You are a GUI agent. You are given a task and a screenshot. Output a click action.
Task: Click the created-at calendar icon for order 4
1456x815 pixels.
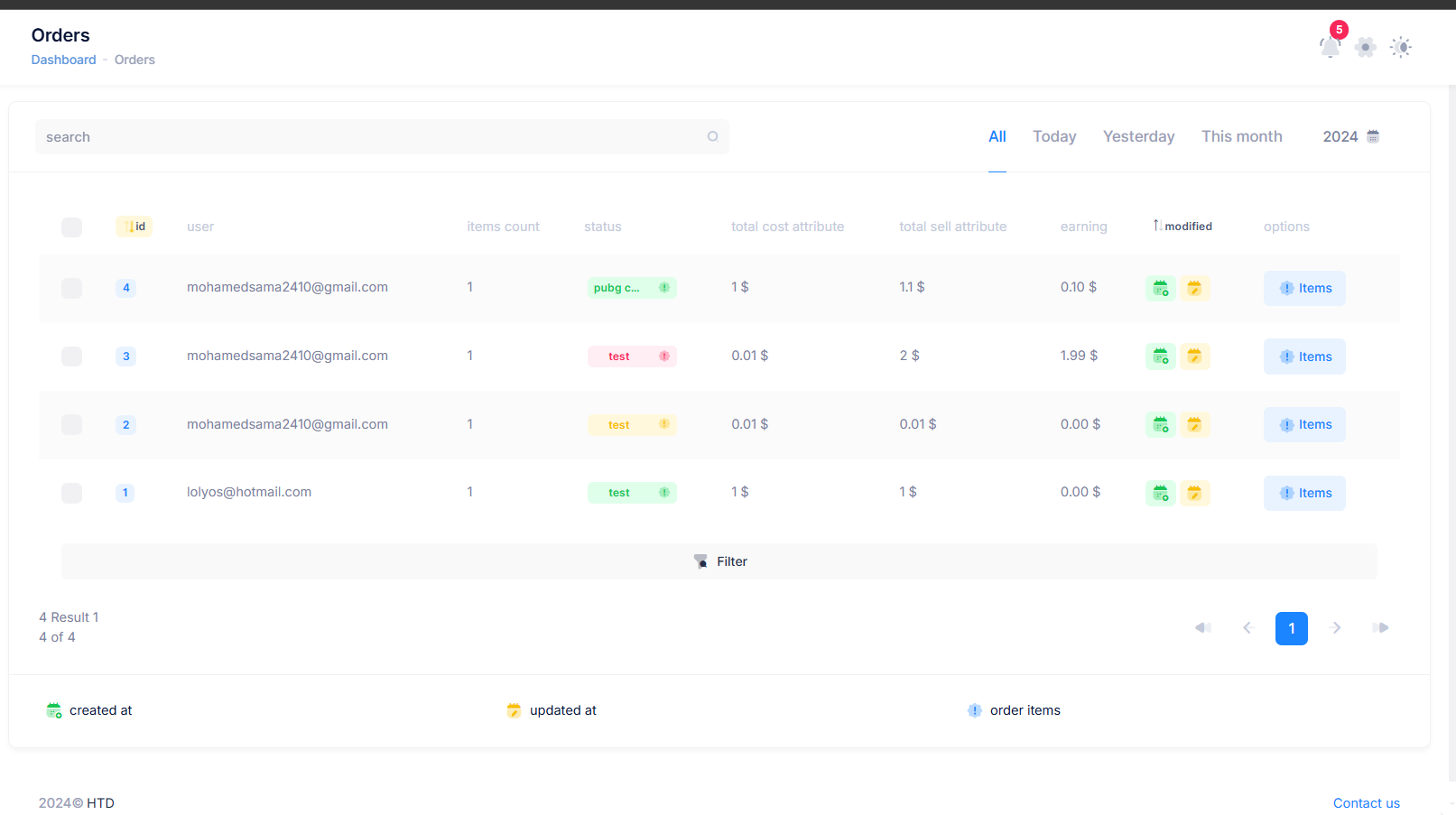tap(1161, 288)
